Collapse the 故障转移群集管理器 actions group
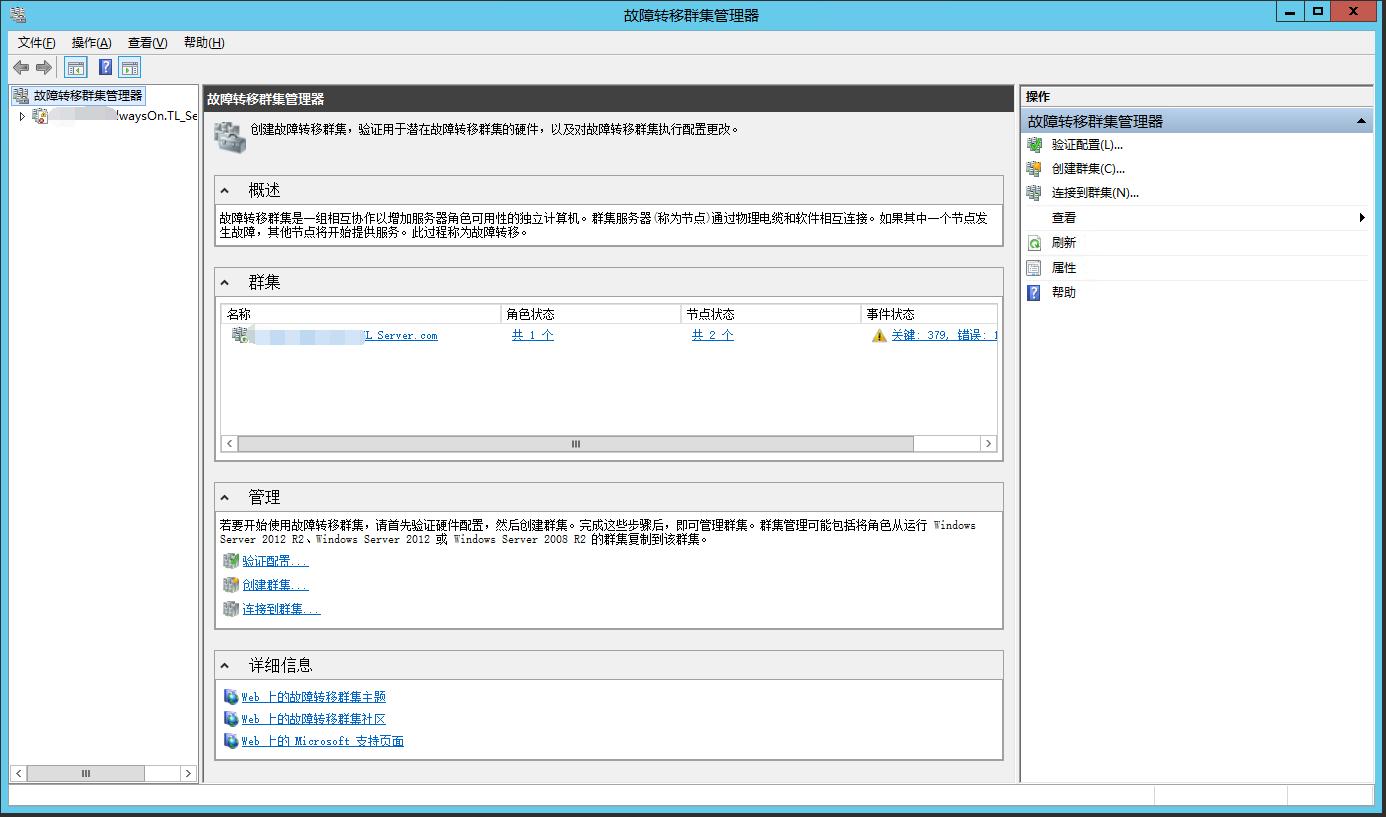 pos(1361,121)
